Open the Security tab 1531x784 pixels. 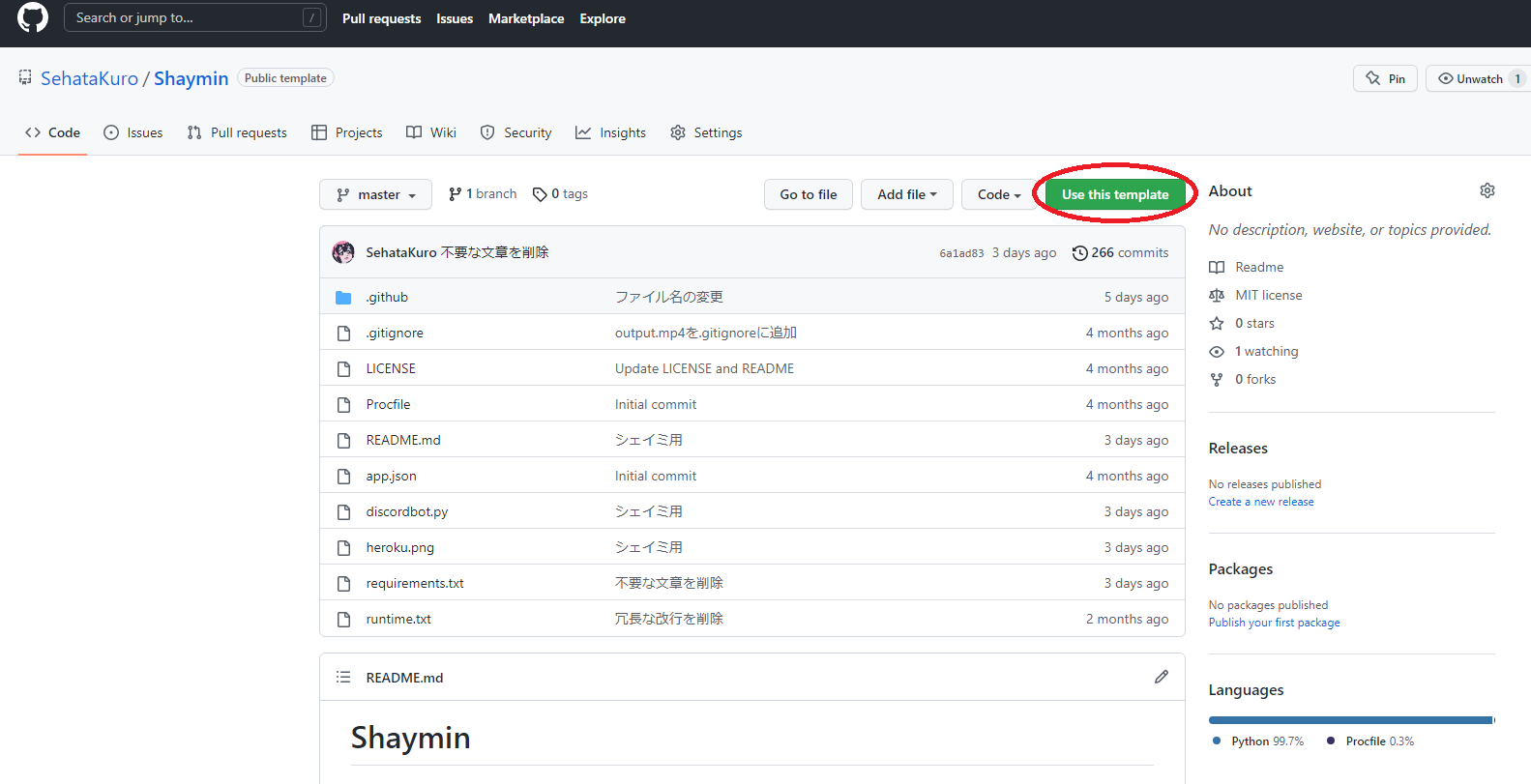click(516, 132)
